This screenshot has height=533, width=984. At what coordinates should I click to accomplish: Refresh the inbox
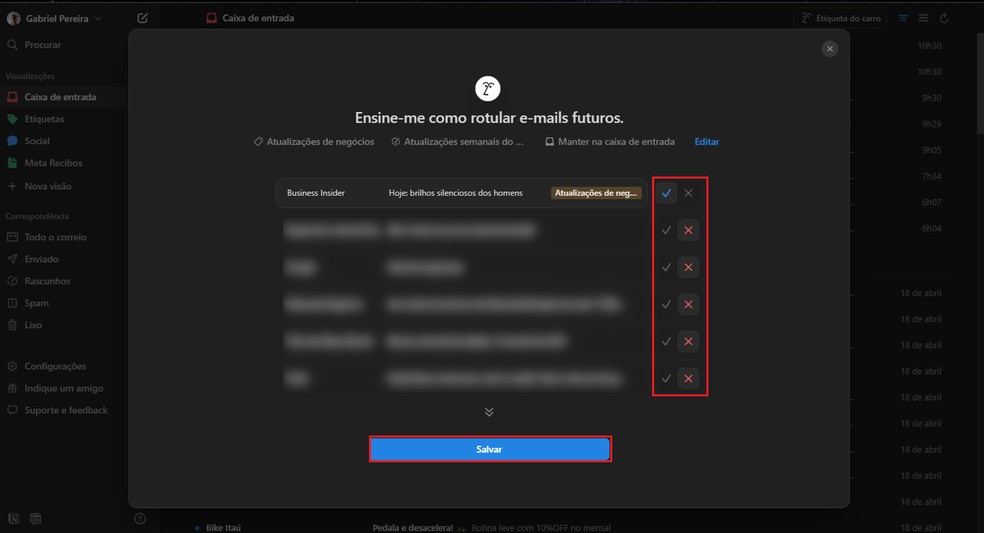944,18
